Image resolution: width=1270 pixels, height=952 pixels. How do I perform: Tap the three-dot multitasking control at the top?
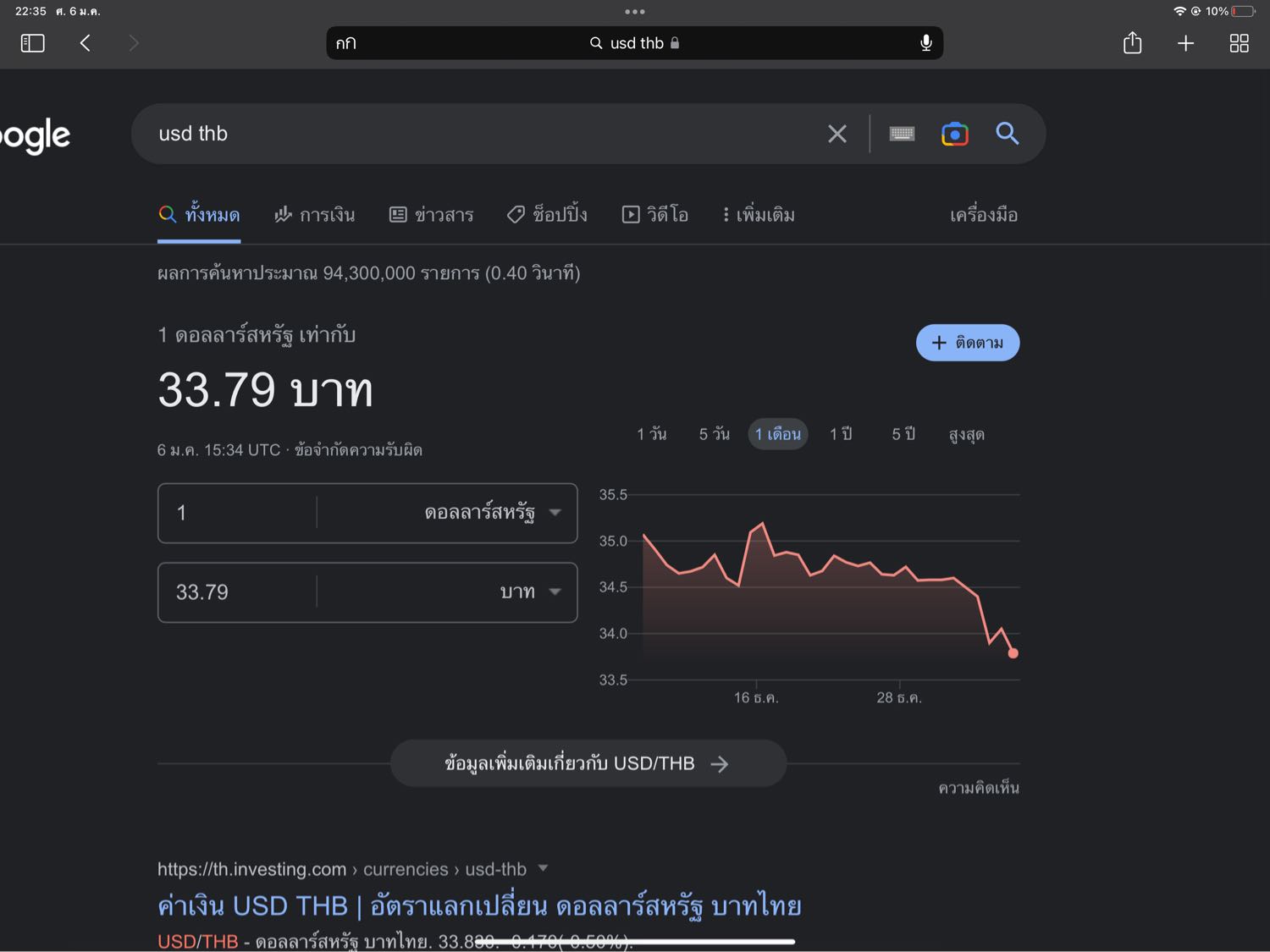[635, 12]
